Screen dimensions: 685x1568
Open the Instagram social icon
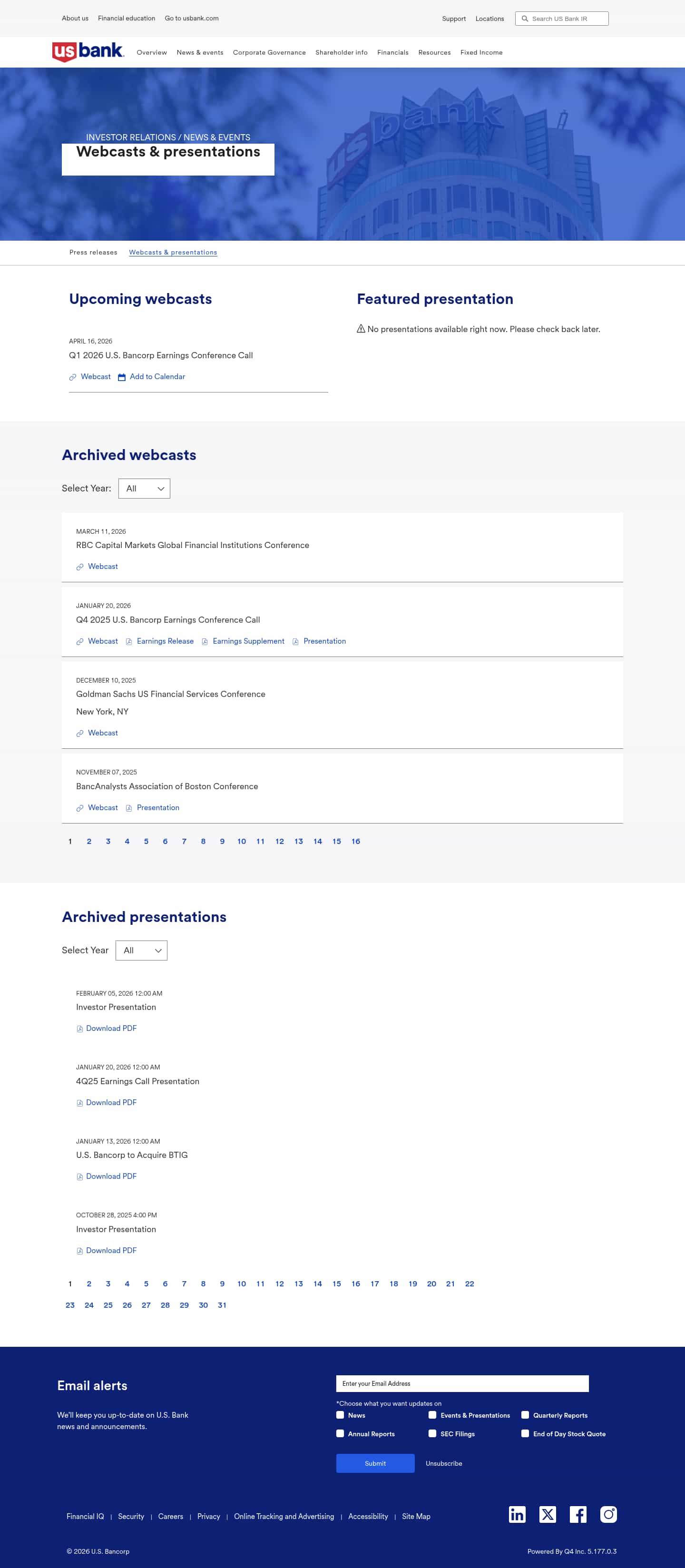pos(608,1514)
